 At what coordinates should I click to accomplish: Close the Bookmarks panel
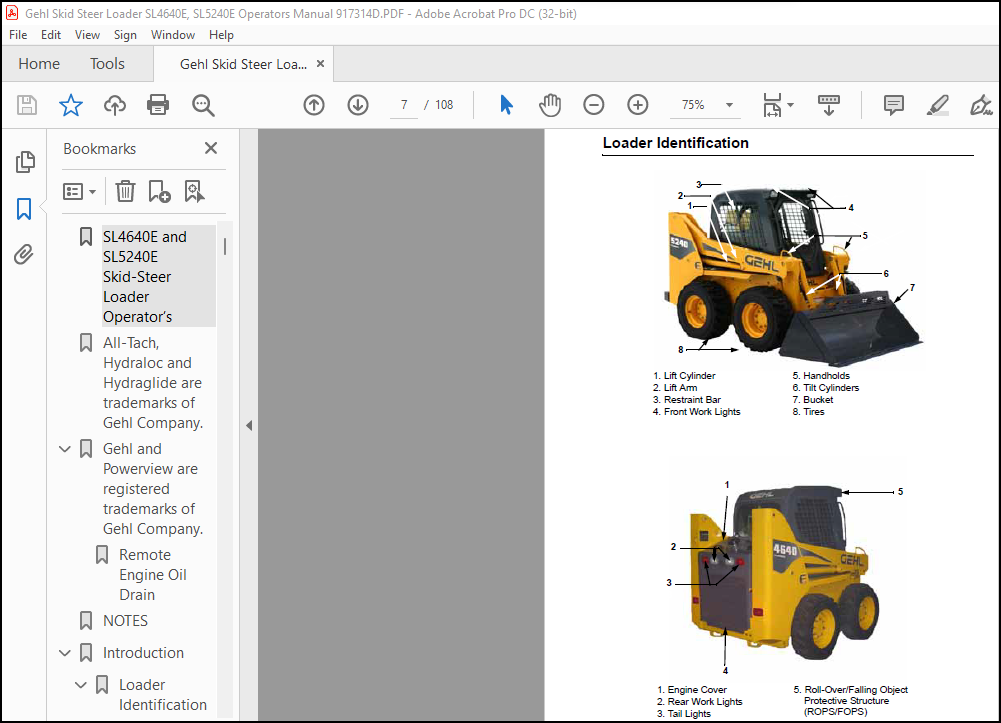(x=211, y=148)
